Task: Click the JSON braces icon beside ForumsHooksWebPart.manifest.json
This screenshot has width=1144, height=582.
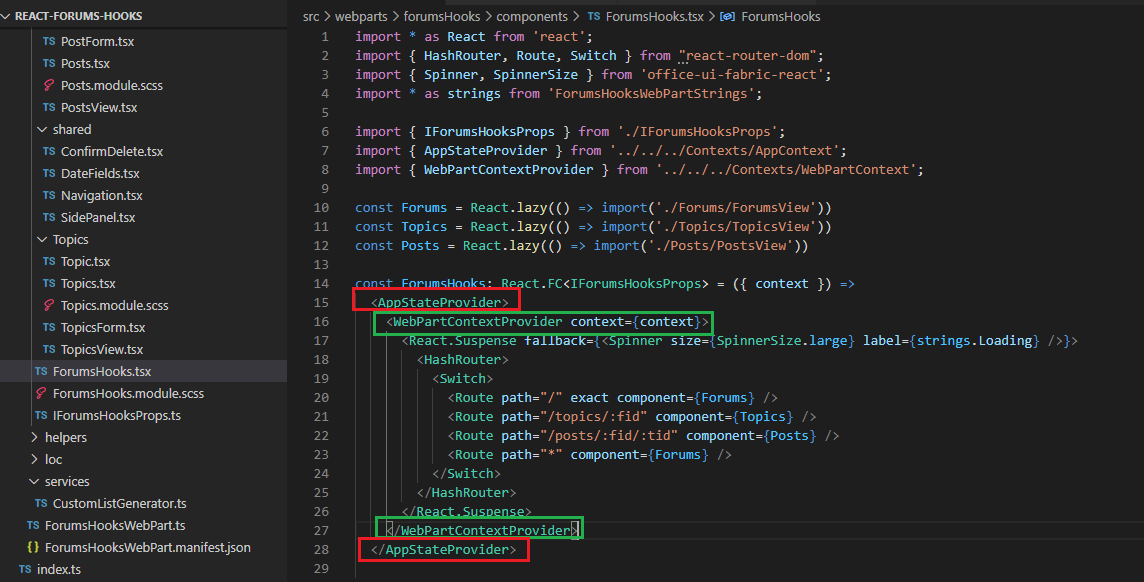Action: 33,548
